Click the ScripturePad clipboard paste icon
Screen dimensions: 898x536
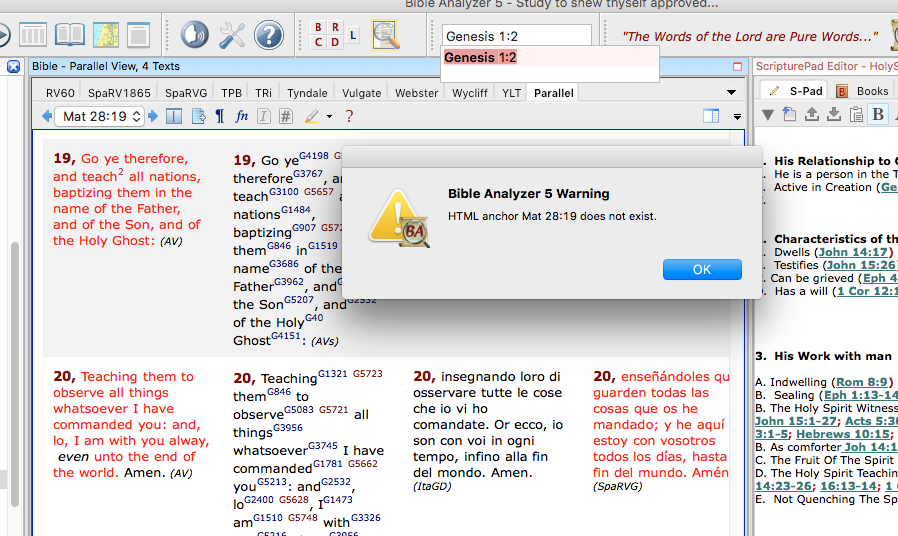click(x=856, y=115)
